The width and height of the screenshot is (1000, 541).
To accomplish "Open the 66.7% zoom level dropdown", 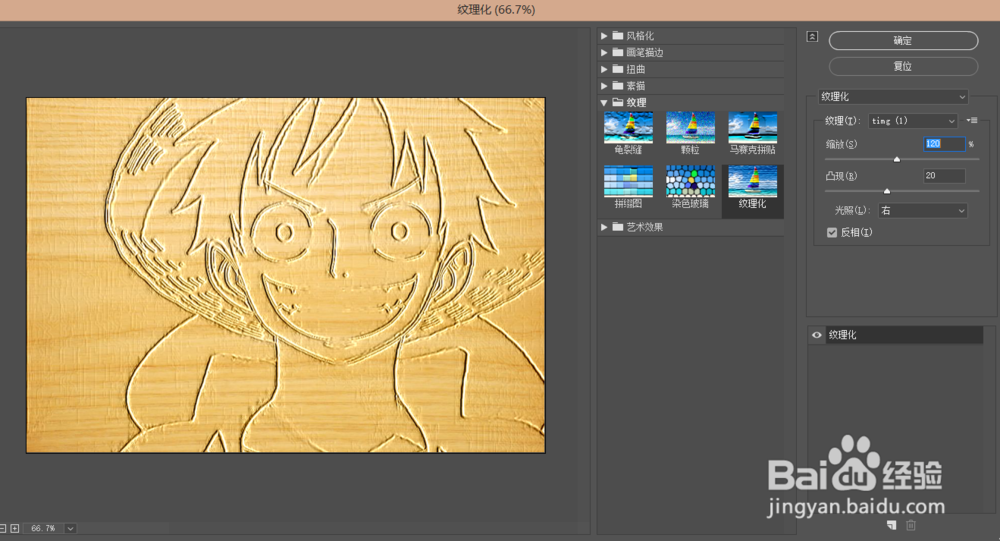I will point(70,528).
